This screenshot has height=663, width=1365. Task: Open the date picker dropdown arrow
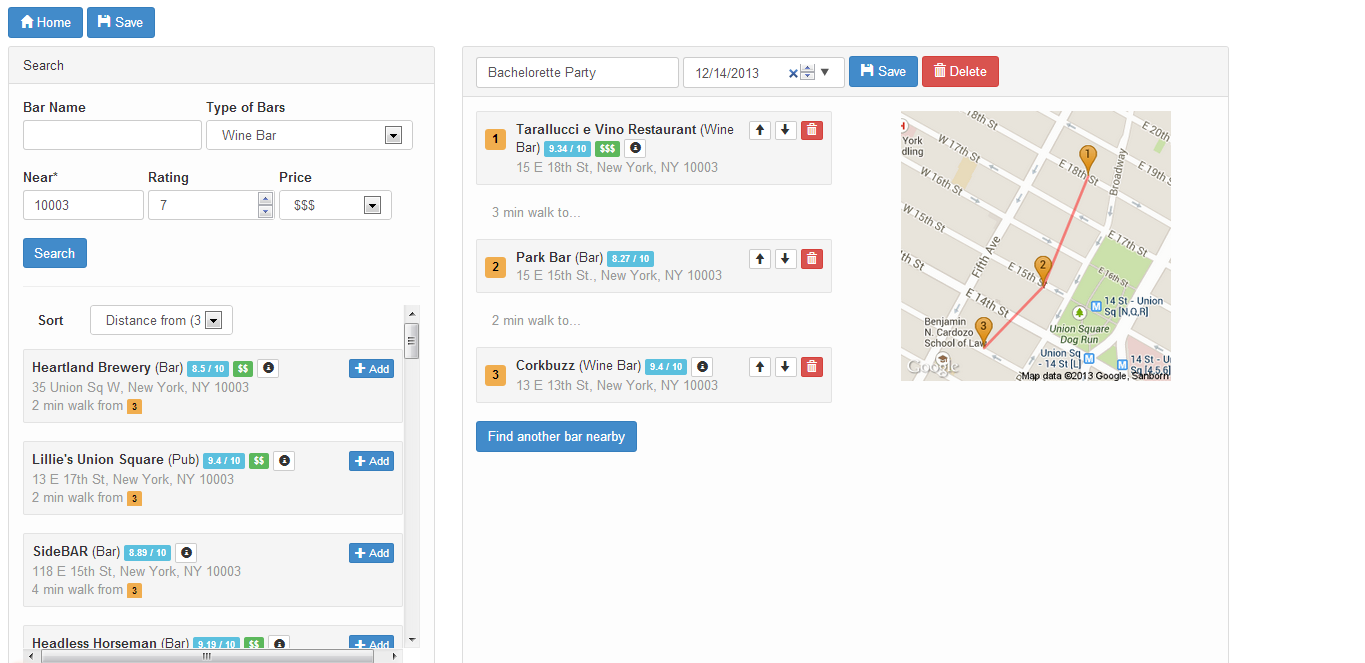[x=825, y=72]
